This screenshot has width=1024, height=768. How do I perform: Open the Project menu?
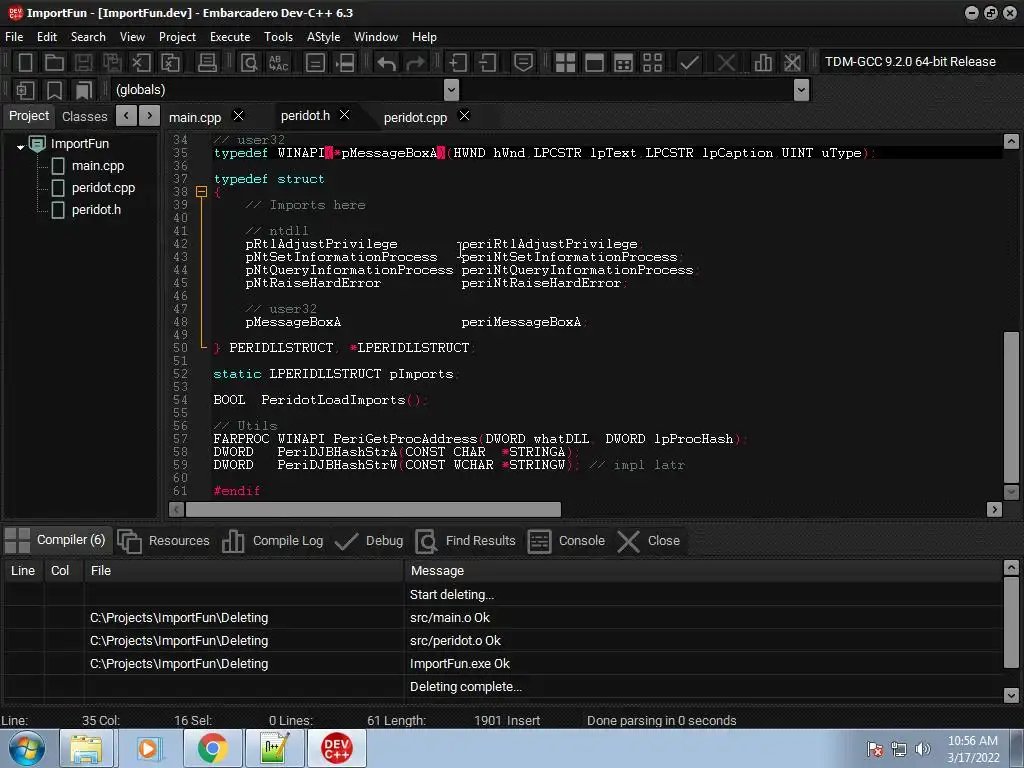[177, 37]
